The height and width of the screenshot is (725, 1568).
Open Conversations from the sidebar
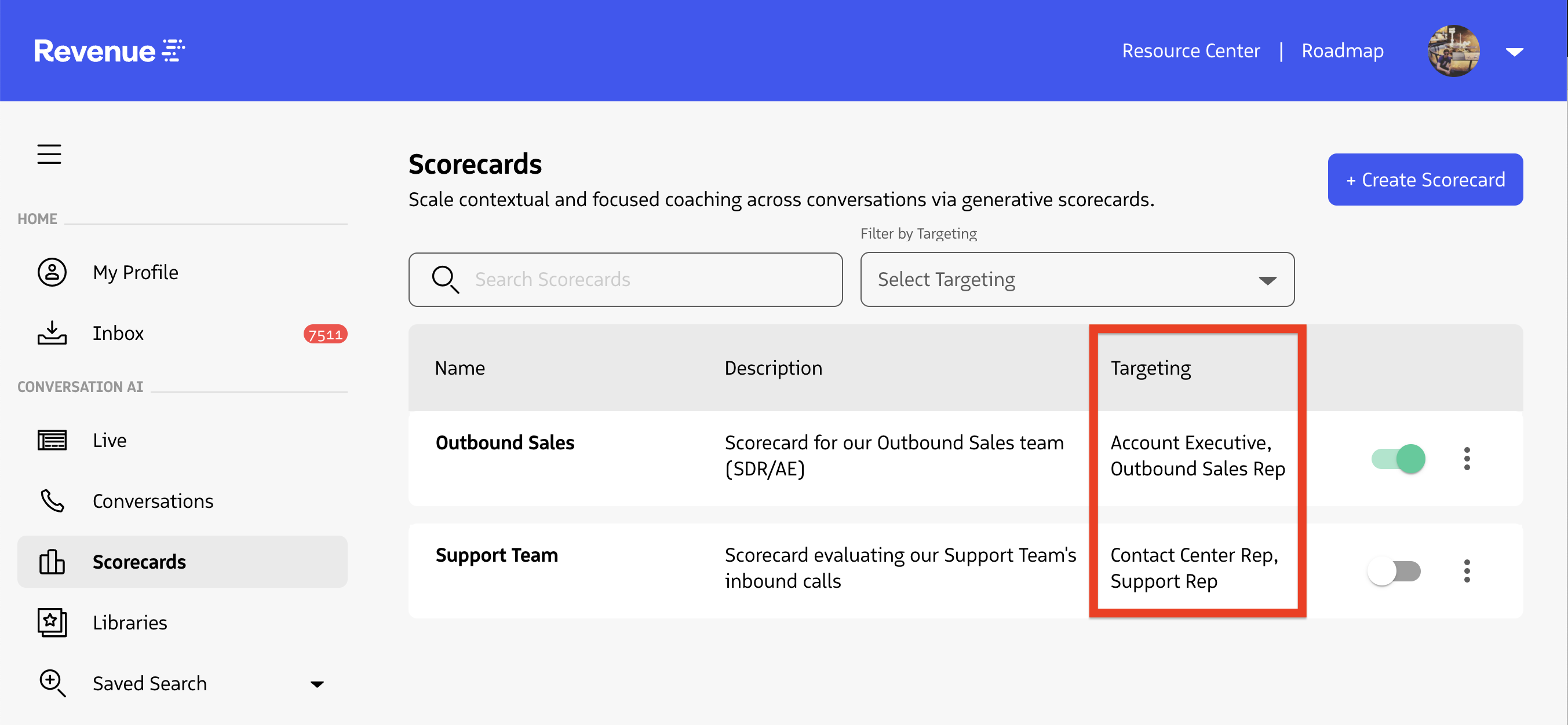coord(152,500)
